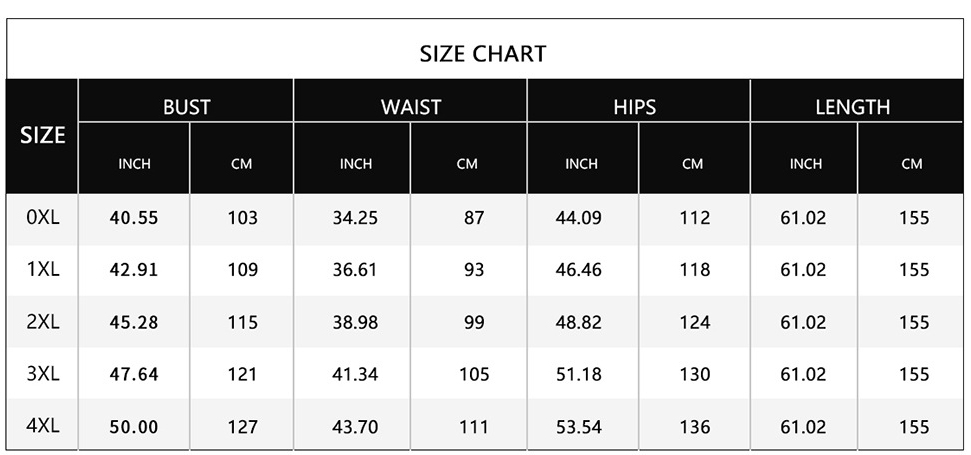The width and height of the screenshot is (971, 455).
Task: Click the HIPS column header
Action: click(x=635, y=107)
